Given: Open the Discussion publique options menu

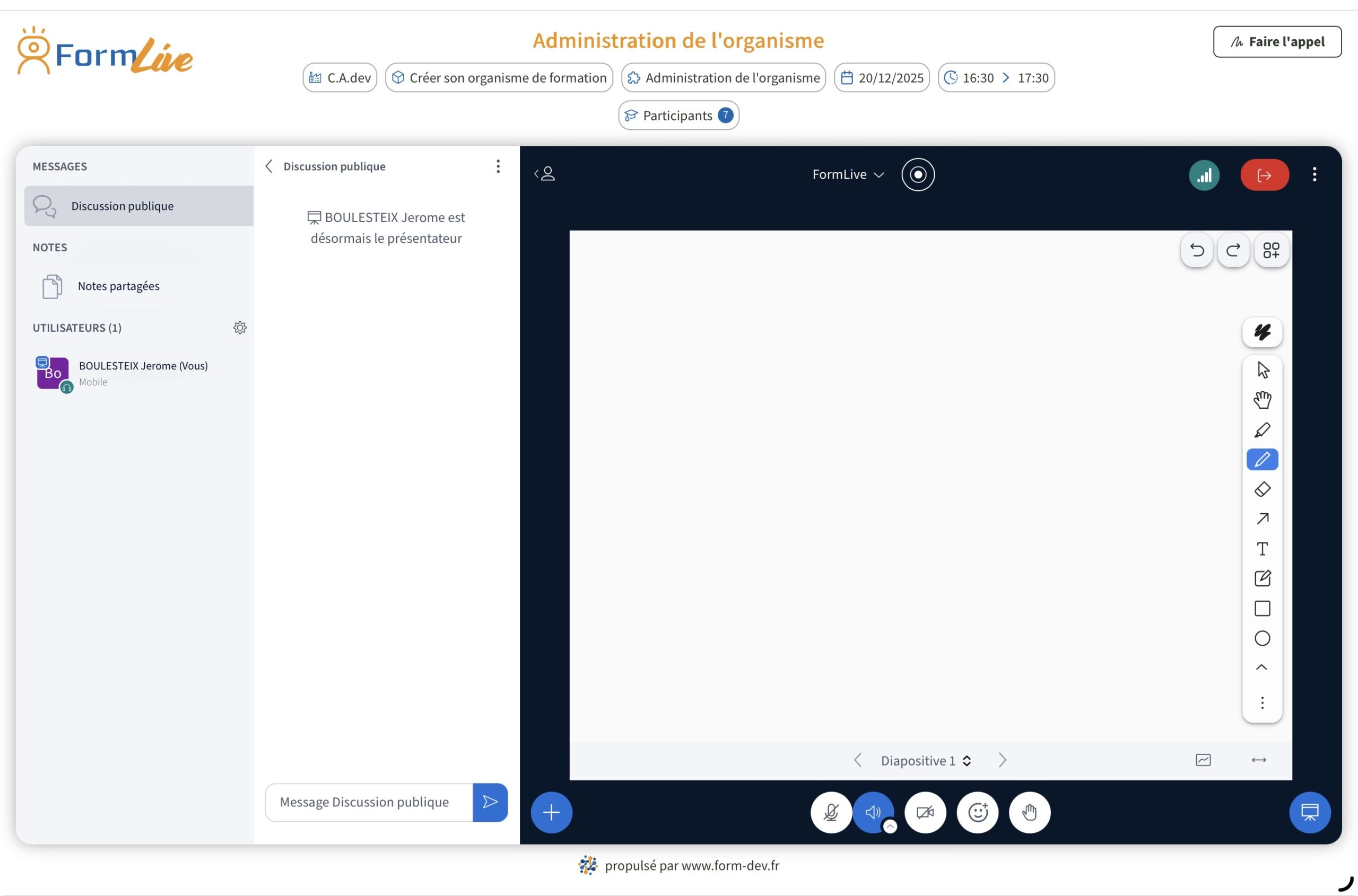Looking at the screenshot, I should (498, 166).
